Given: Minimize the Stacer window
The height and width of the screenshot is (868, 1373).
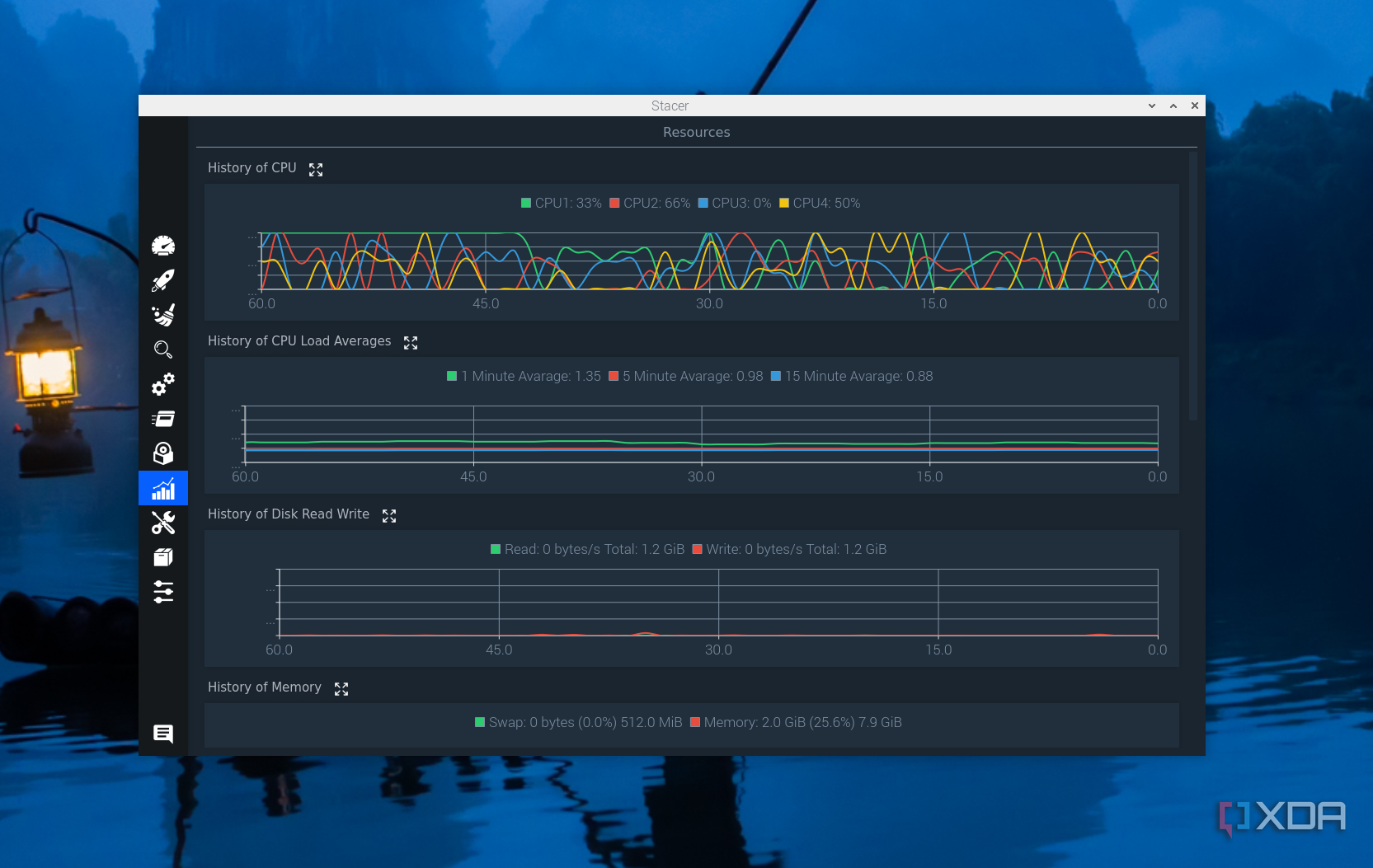Looking at the screenshot, I should (x=1152, y=106).
